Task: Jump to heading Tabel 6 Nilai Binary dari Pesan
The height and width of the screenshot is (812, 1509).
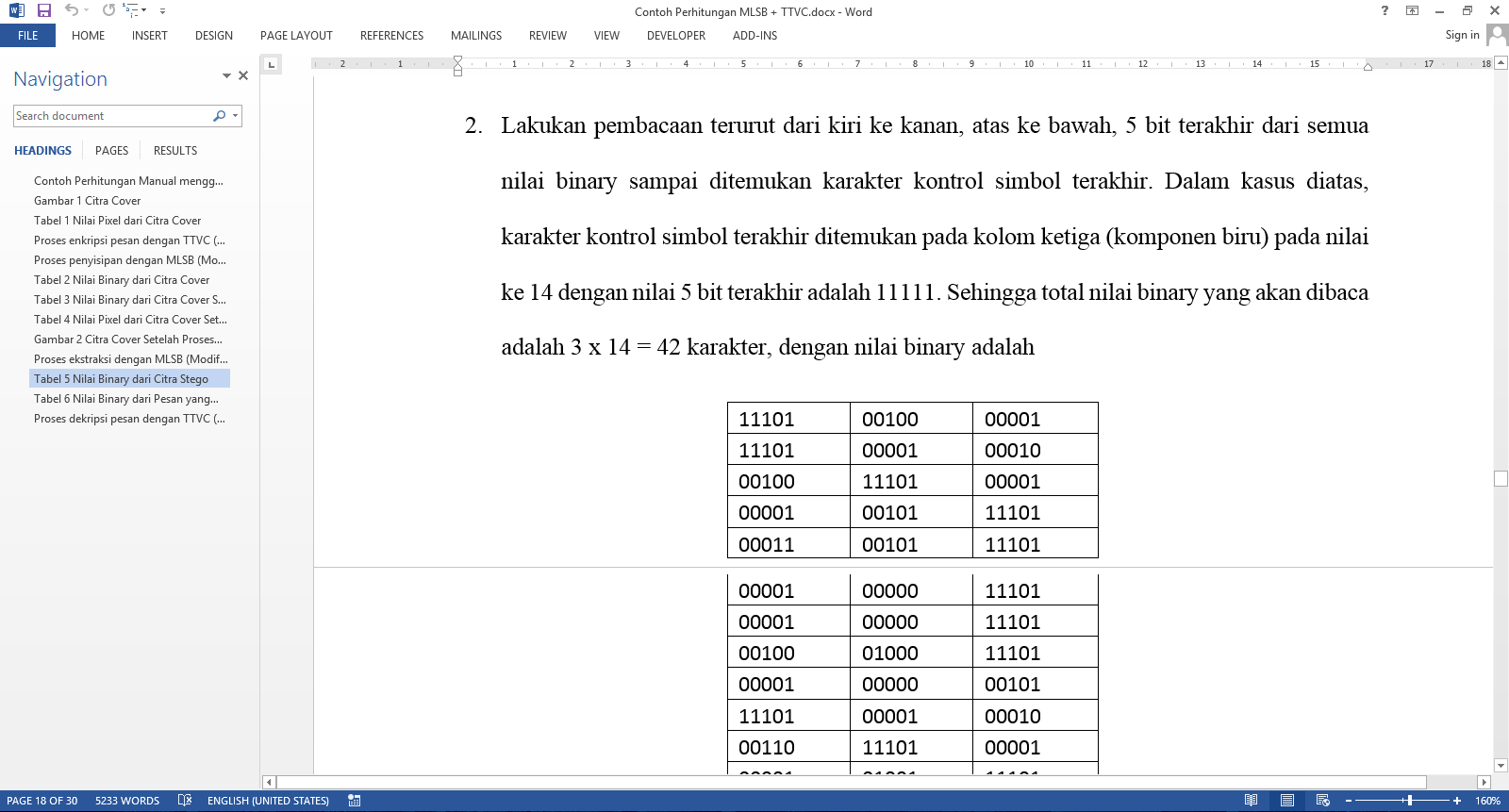Action: coord(126,399)
